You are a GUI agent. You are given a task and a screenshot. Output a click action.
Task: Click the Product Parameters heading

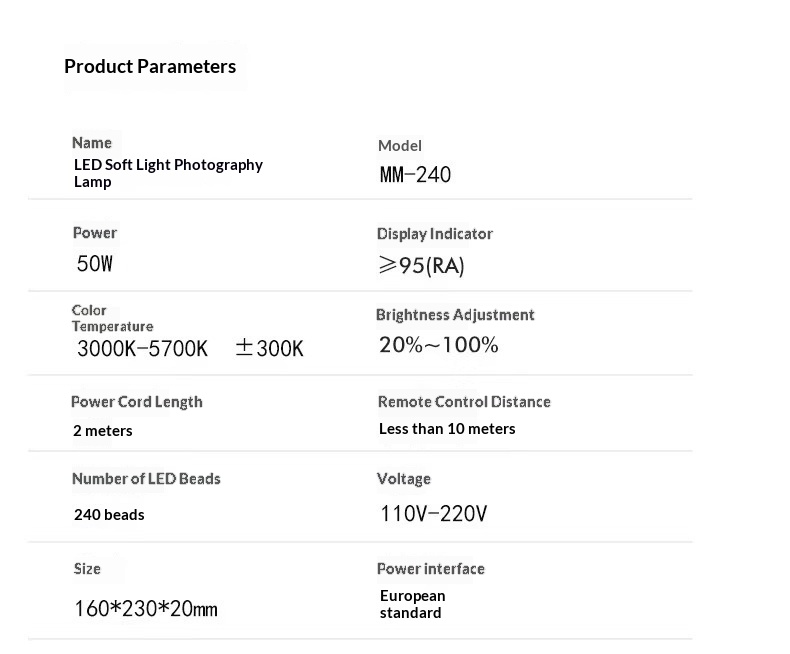point(150,67)
